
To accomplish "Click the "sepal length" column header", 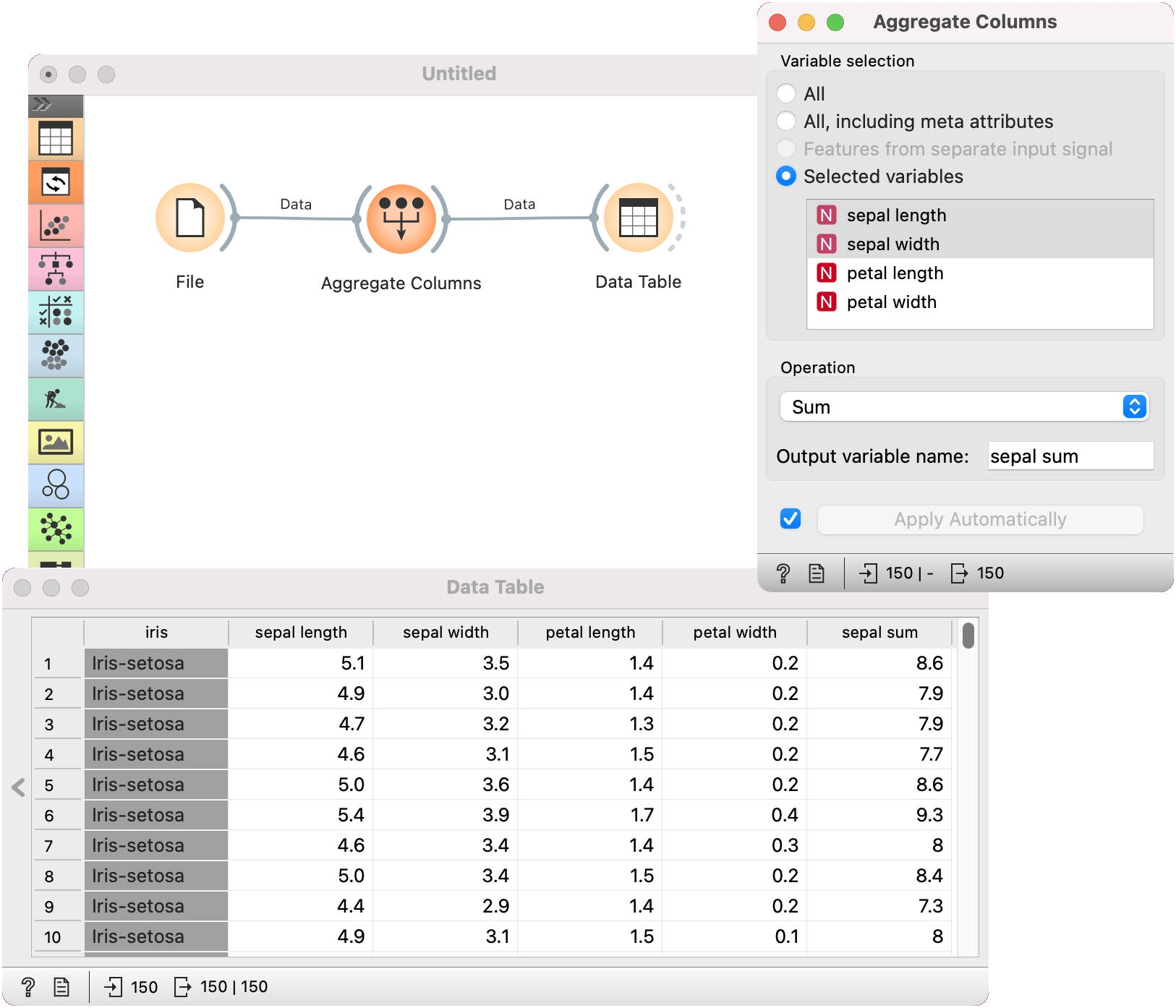I will click(301, 633).
